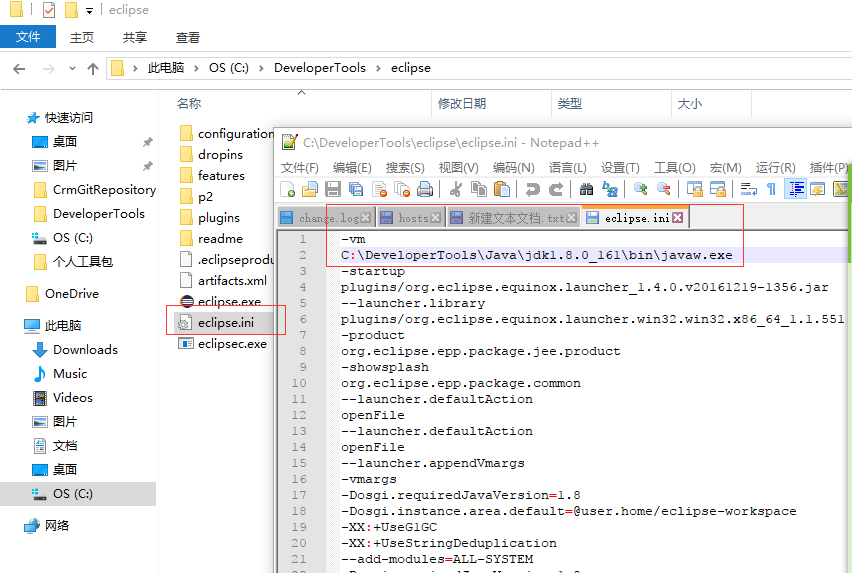Screen dimensions: 852x573
Task: Click DeveloperTools in the address breadcrumb
Action: pos(320,68)
